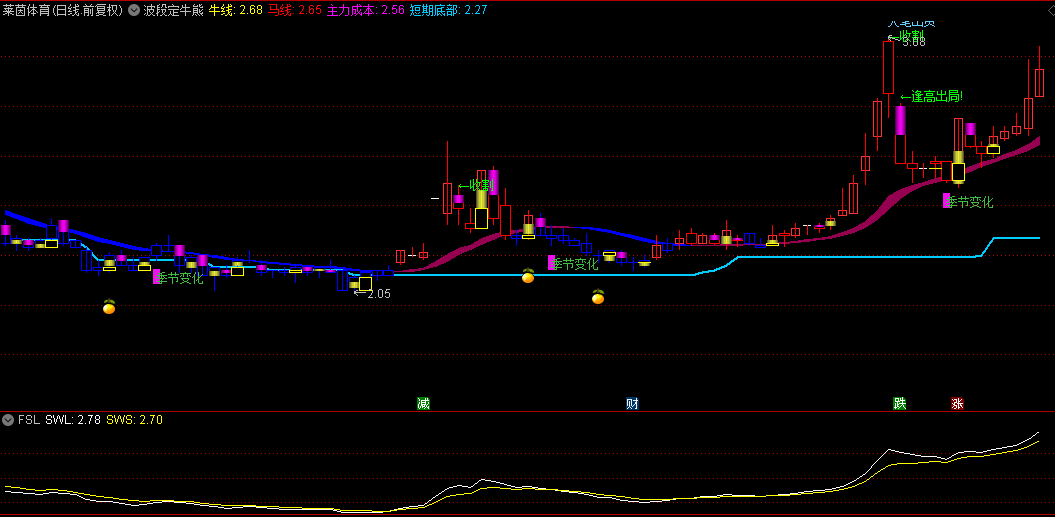Click the 短期底部: 2.27 value label
Image resolution: width=1055 pixels, height=517 pixels.
pyautogui.click(x=448, y=10)
